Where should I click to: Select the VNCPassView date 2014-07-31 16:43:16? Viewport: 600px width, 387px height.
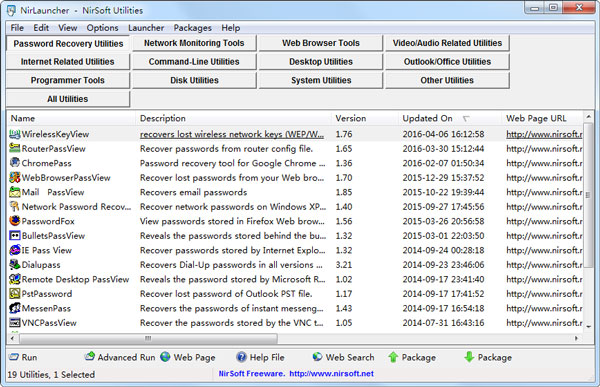443,323
